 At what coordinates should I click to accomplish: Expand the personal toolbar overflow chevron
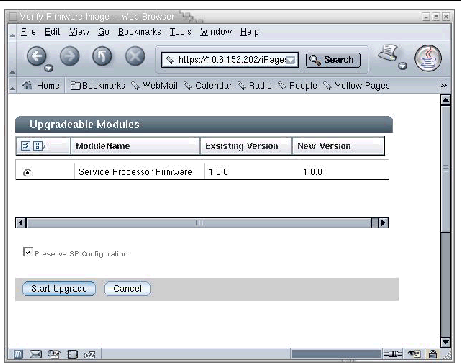444,86
